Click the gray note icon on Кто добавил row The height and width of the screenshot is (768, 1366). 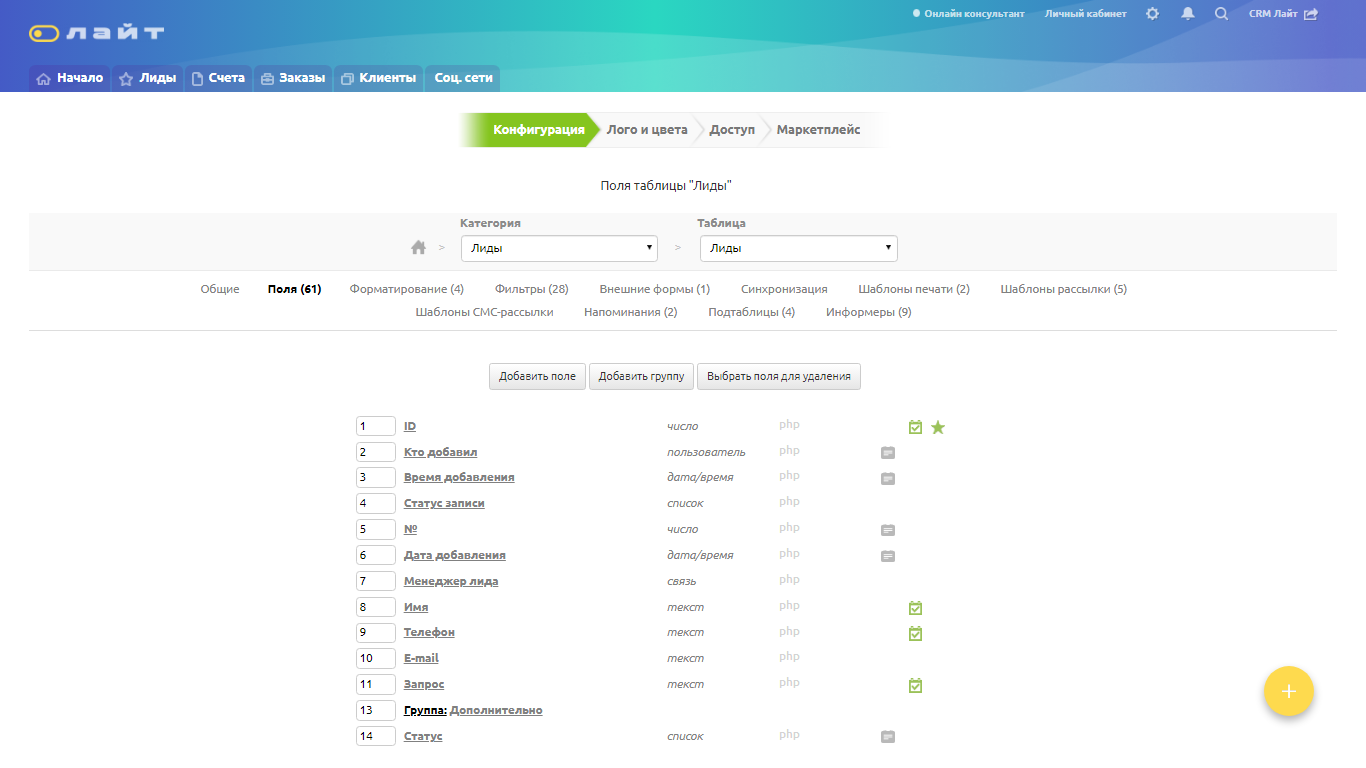(x=888, y=453)
